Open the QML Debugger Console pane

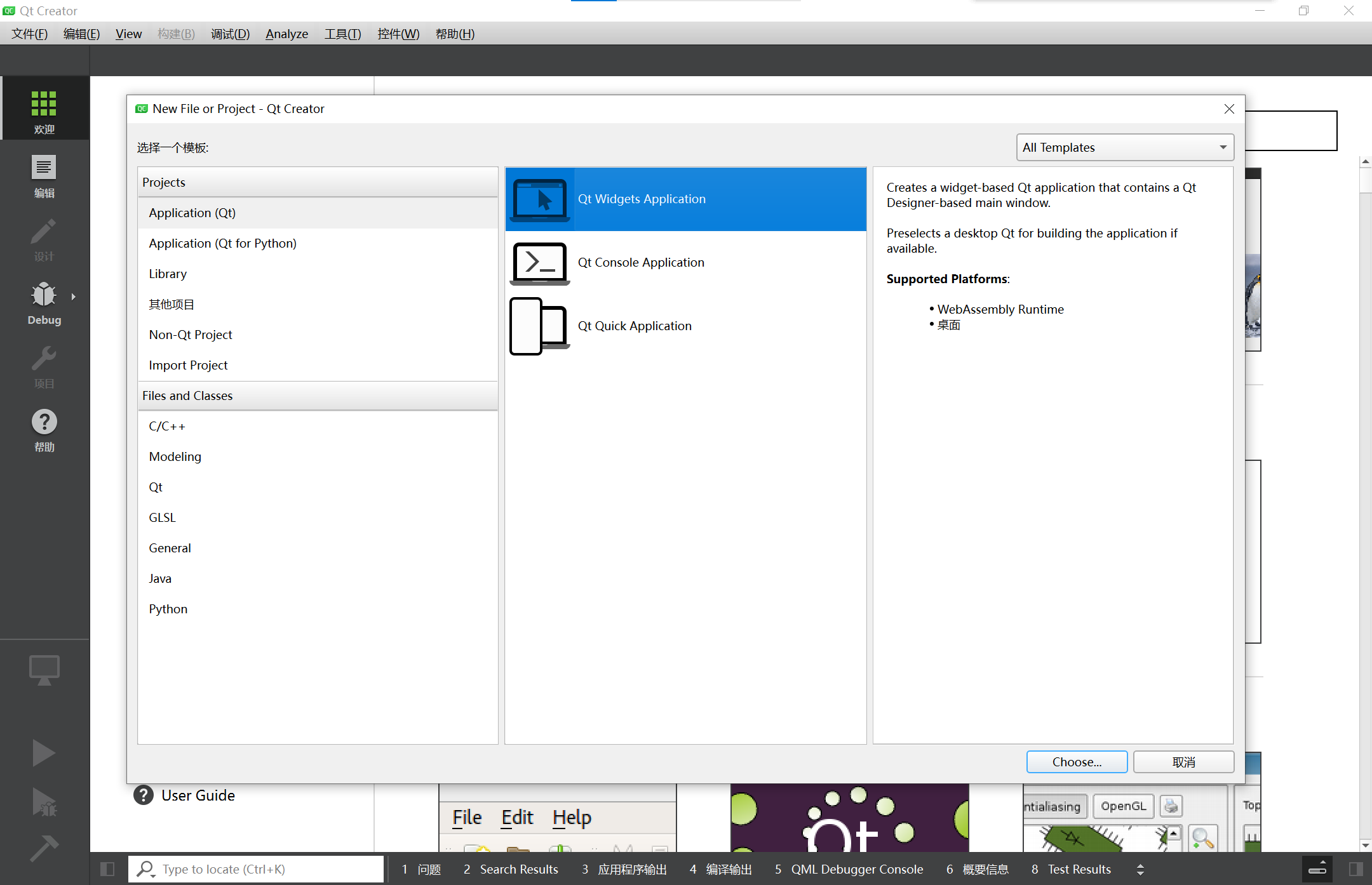click(x=849, y=869)
